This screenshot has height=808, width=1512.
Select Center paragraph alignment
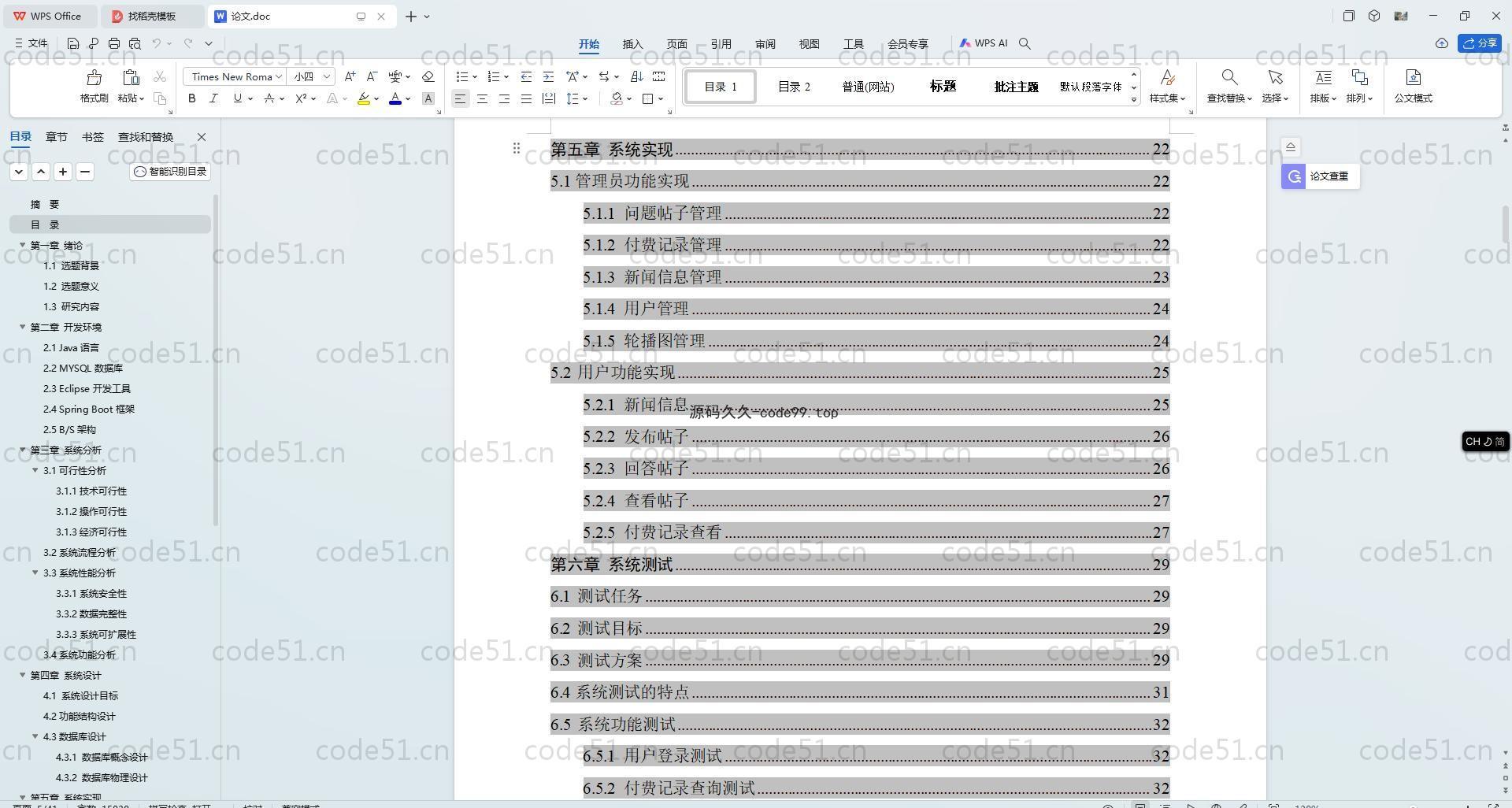[x=482, y=98]
